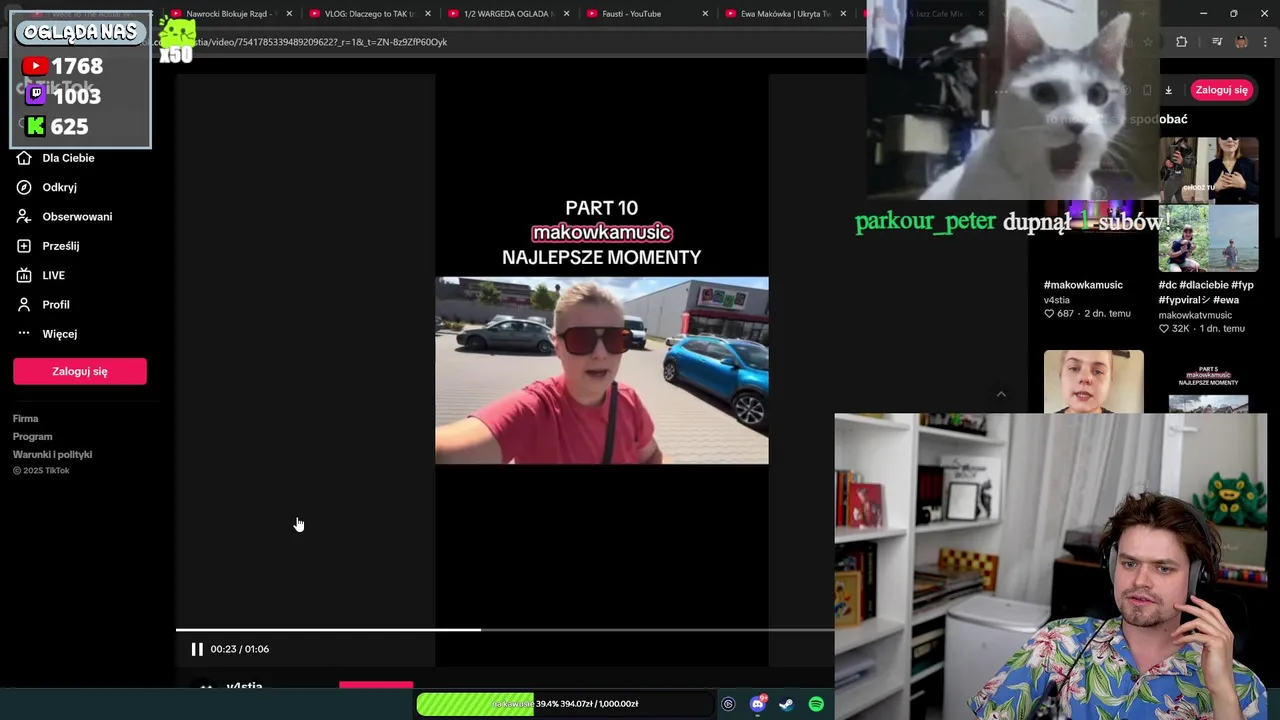This screenshot has width=1280, height=720.
Task: Open the Program footer link
Action: pos(32,437)
